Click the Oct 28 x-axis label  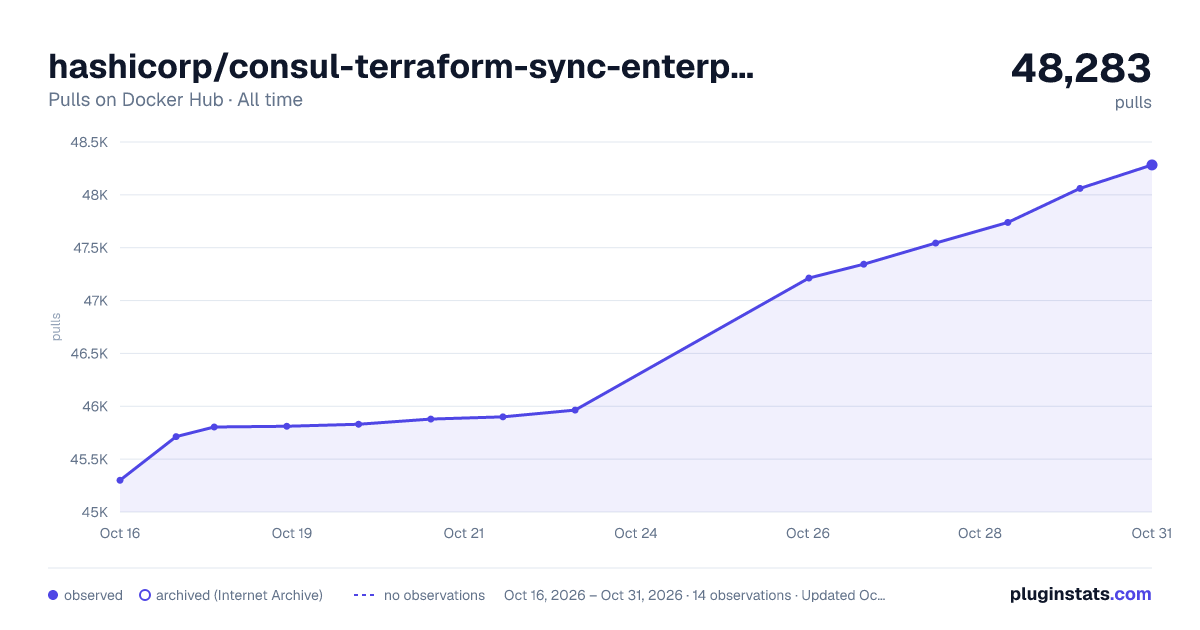[980, 533]
